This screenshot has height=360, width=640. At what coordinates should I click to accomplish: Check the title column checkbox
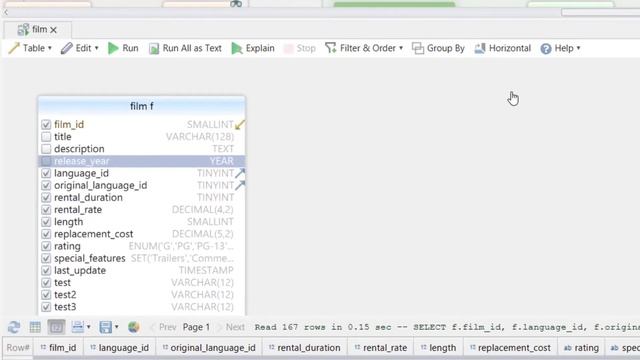(46, 137)
